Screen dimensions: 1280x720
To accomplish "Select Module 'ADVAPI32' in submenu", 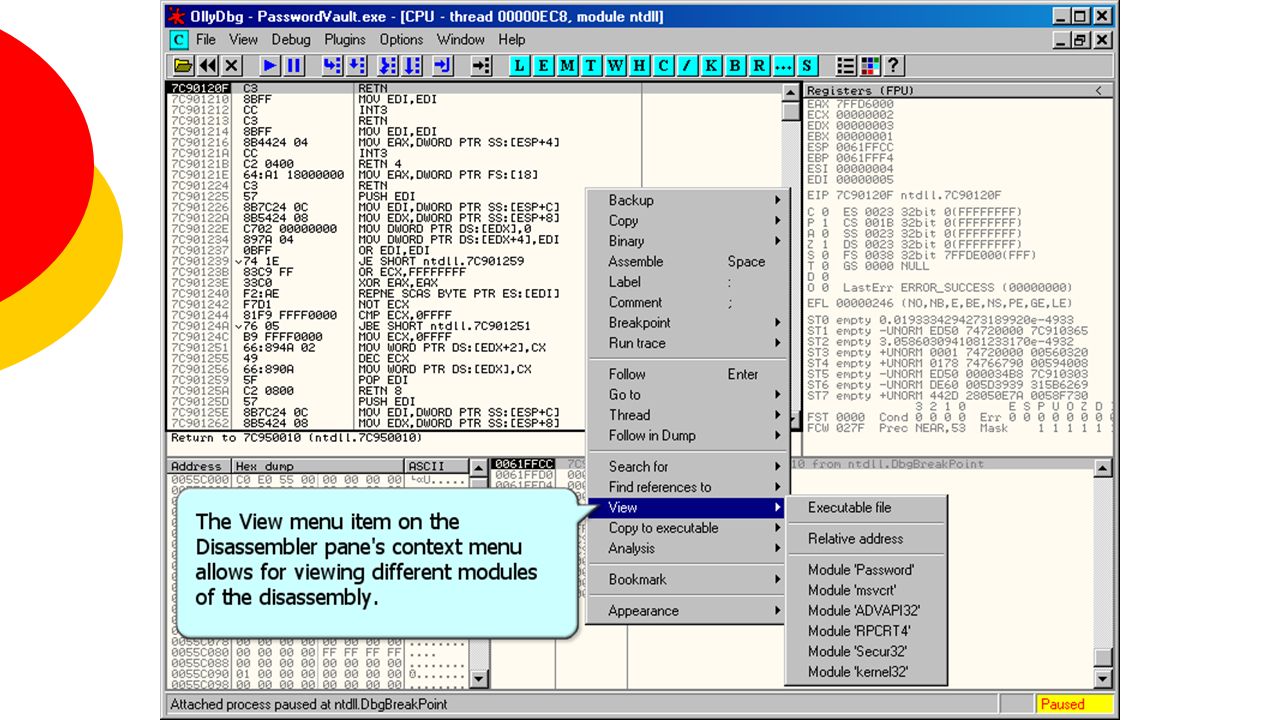I will point(865,611).
